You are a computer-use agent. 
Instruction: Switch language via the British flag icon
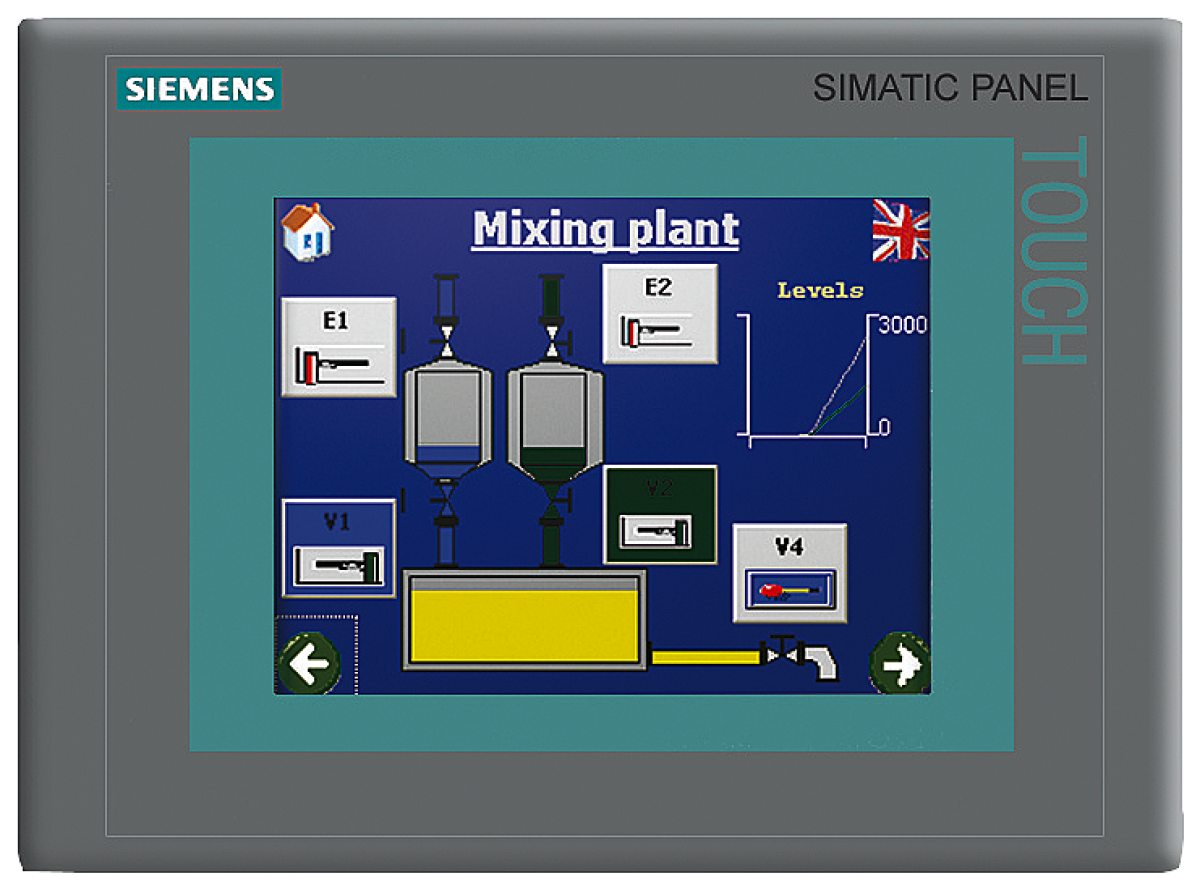900,230
